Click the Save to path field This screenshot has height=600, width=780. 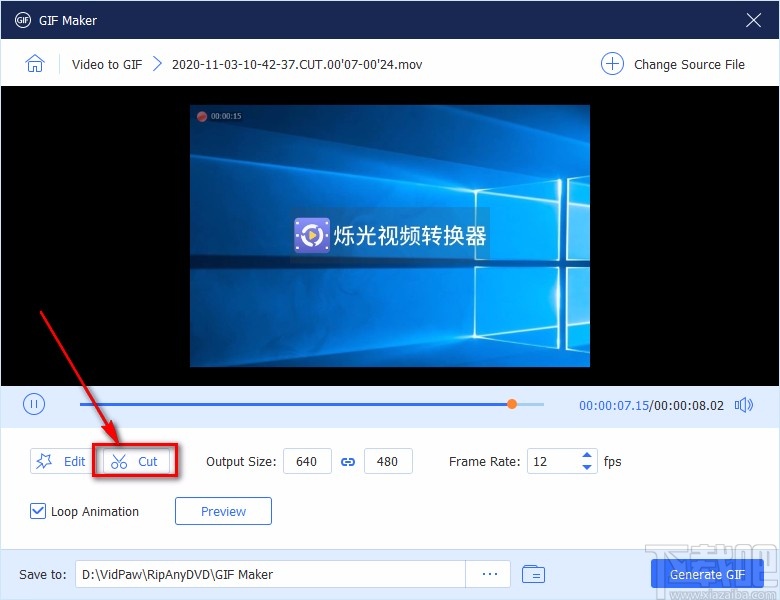pos(270,574)
